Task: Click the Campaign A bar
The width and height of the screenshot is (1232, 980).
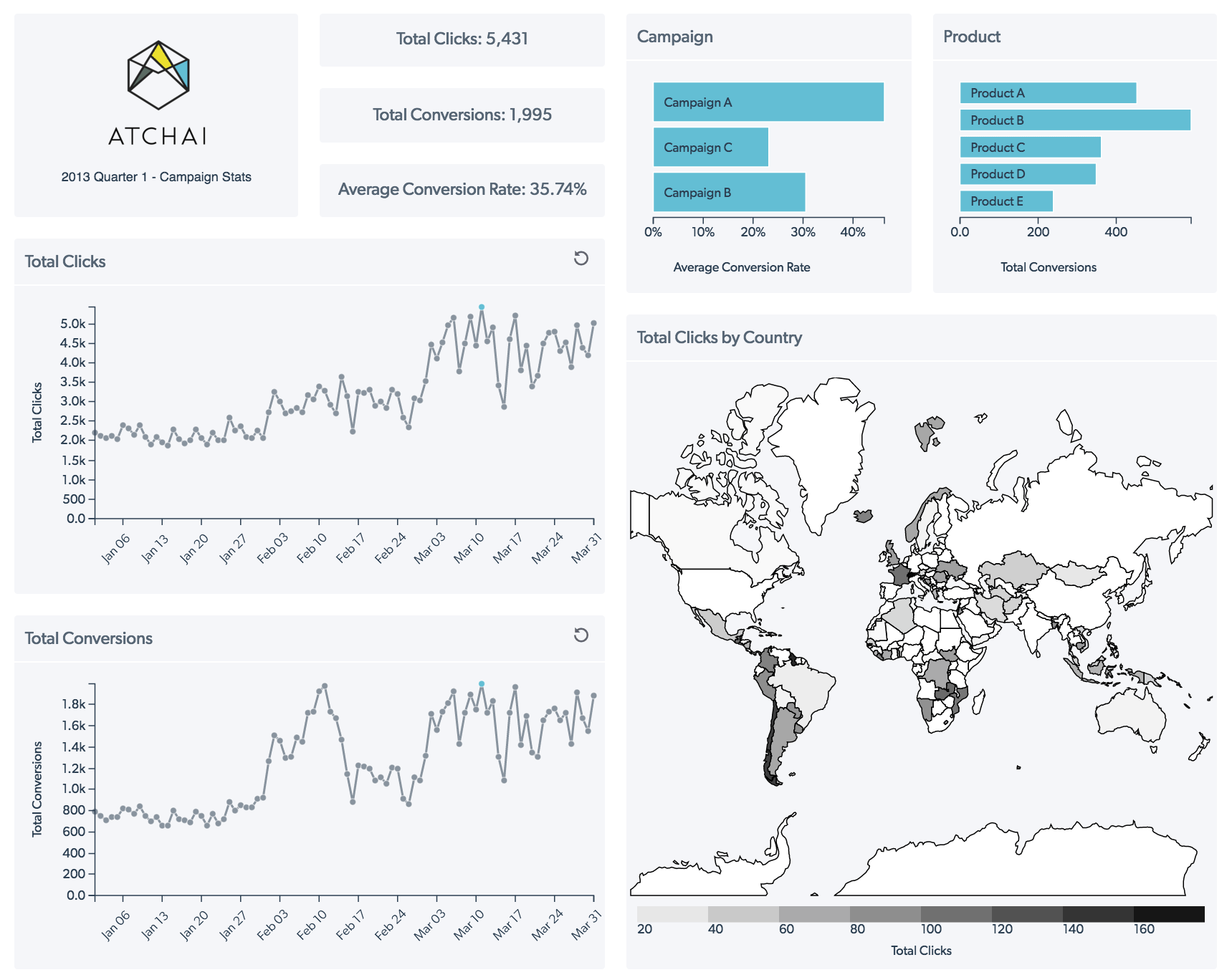Action: pyautogui.click(x=767, y=102)
